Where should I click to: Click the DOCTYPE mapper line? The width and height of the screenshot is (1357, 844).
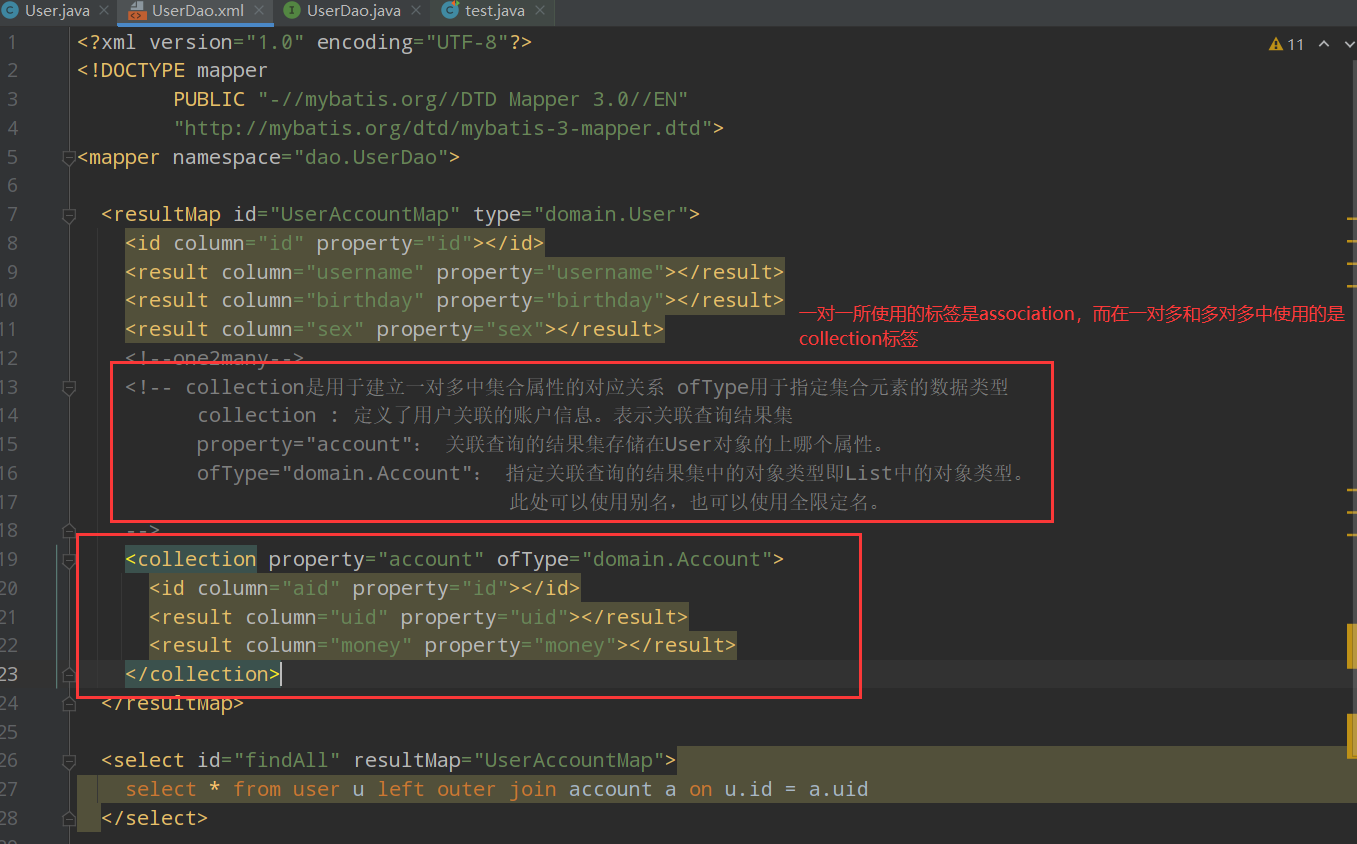click(x=172, y=71)
